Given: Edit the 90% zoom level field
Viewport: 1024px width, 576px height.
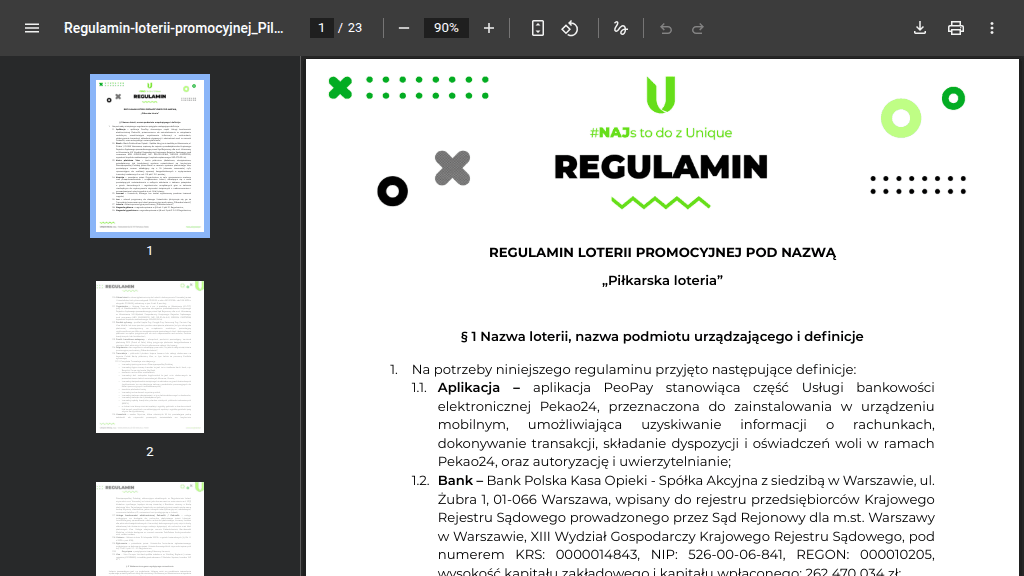Looking at the screenshot, I should 446,28.
